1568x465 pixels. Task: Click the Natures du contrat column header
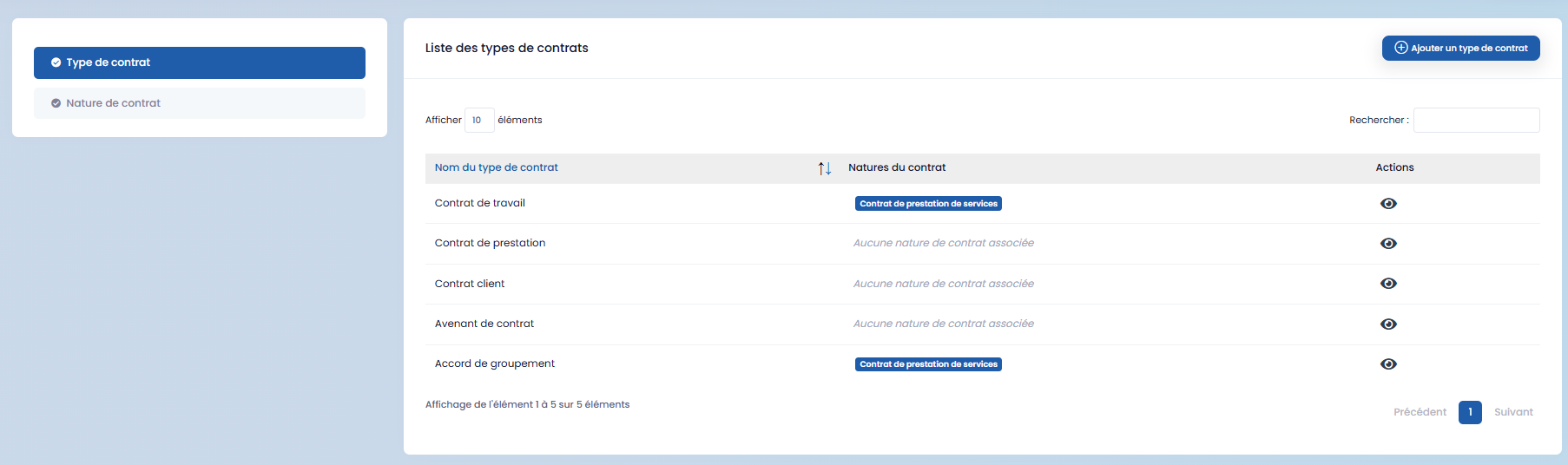click(896, 168)
